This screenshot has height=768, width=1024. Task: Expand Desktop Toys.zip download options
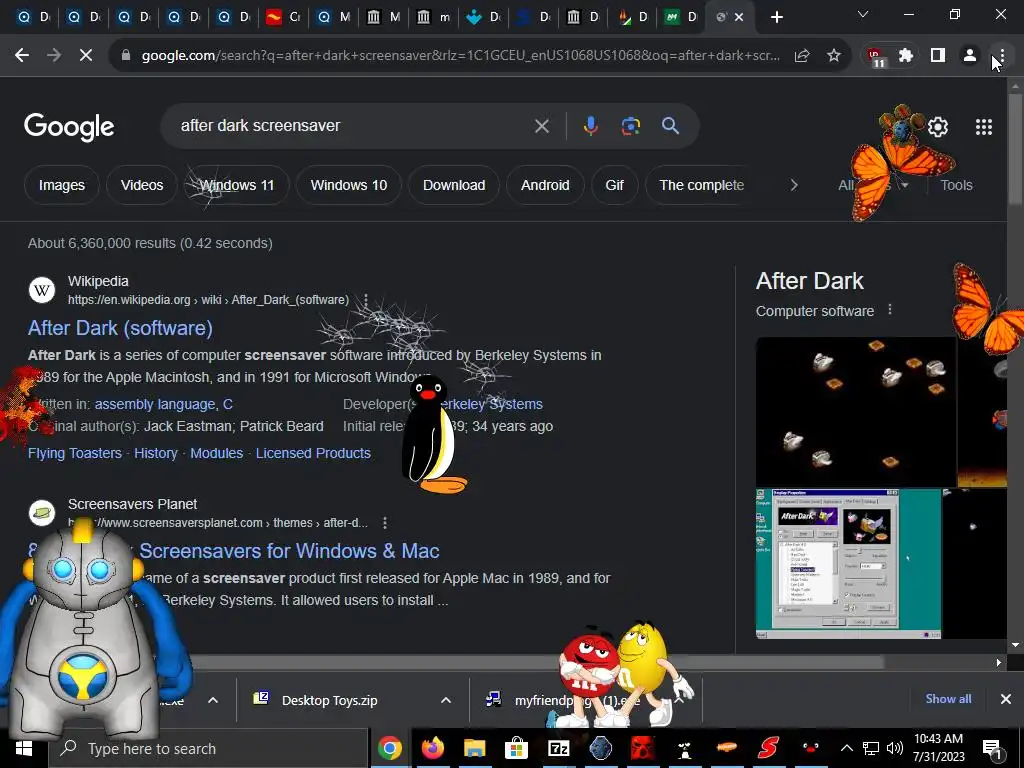pos(445,700)
